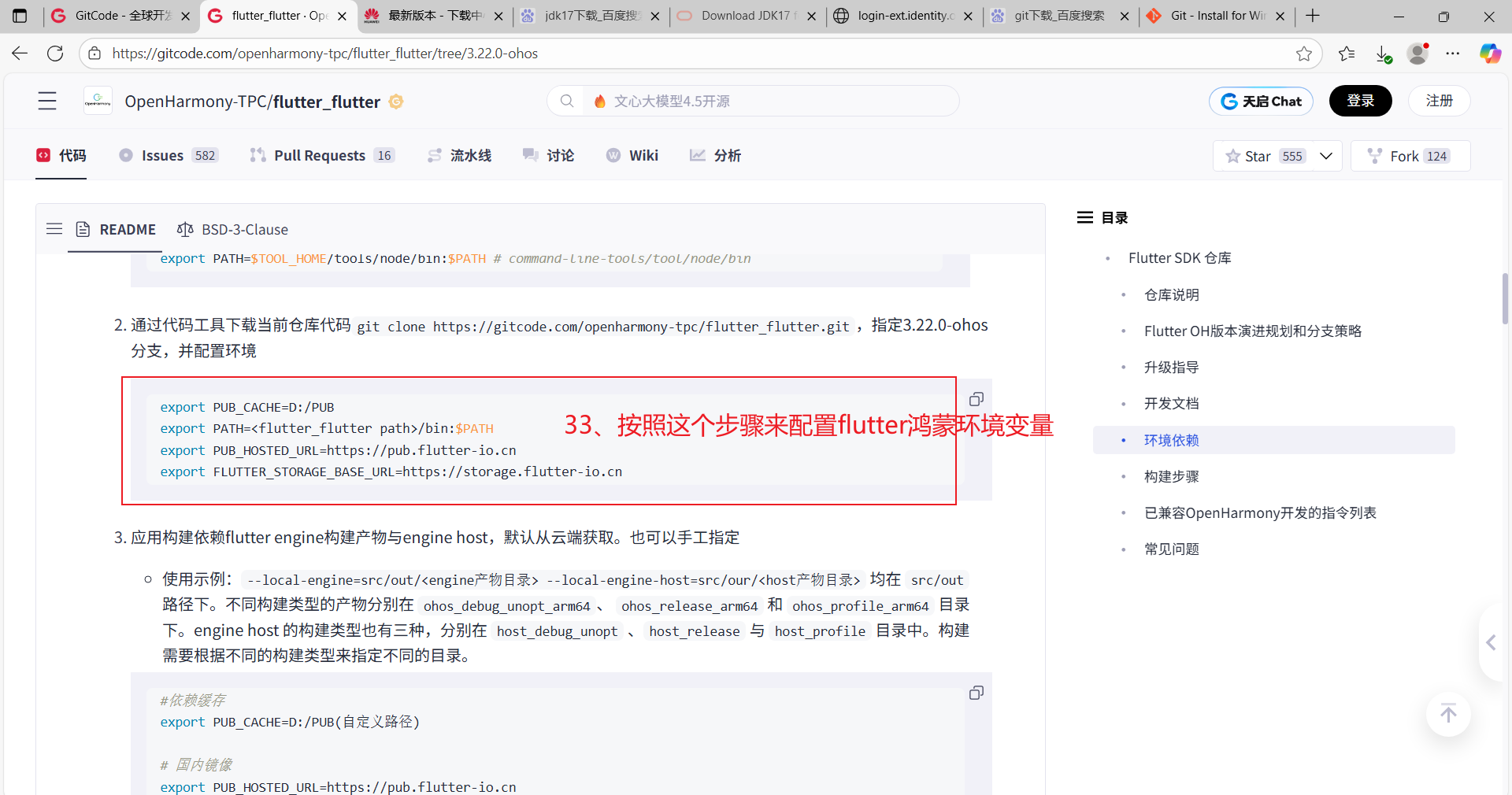
Task: View site information lock icon
Action: click(x=94, y=54)
